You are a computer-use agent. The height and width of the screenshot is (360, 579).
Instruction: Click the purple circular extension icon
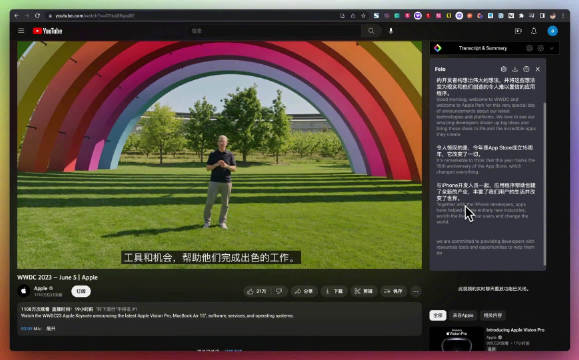click(418, 16)
